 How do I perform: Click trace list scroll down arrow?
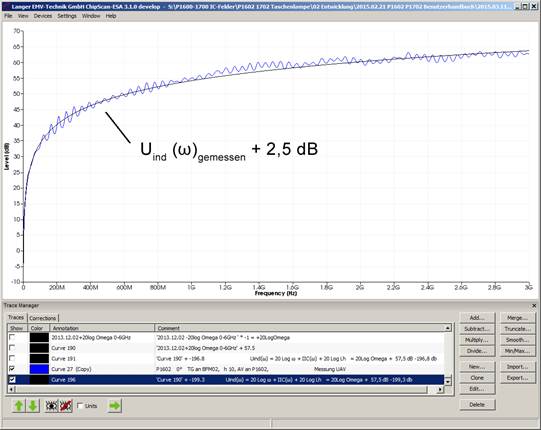pos(447,382)
